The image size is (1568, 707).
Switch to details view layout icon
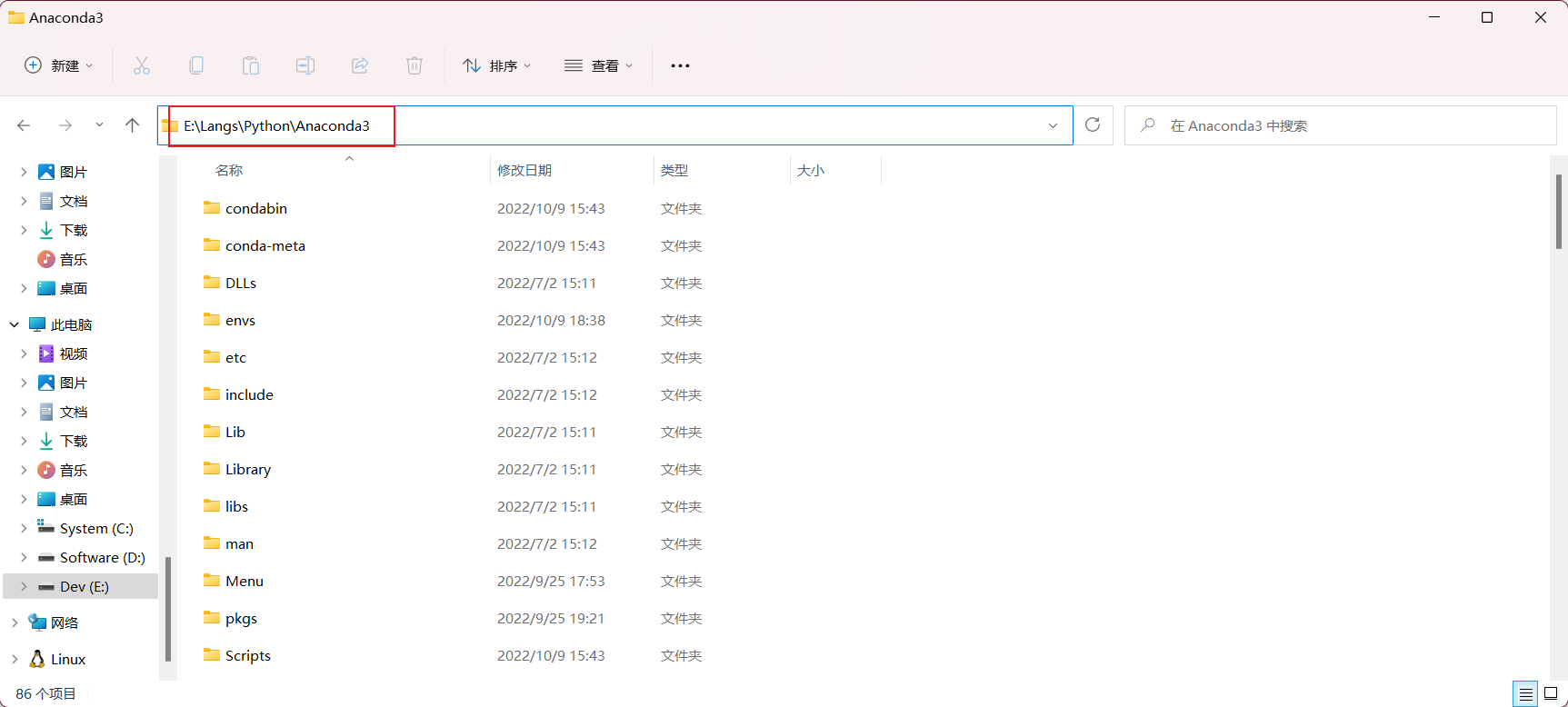(1526, 694)
